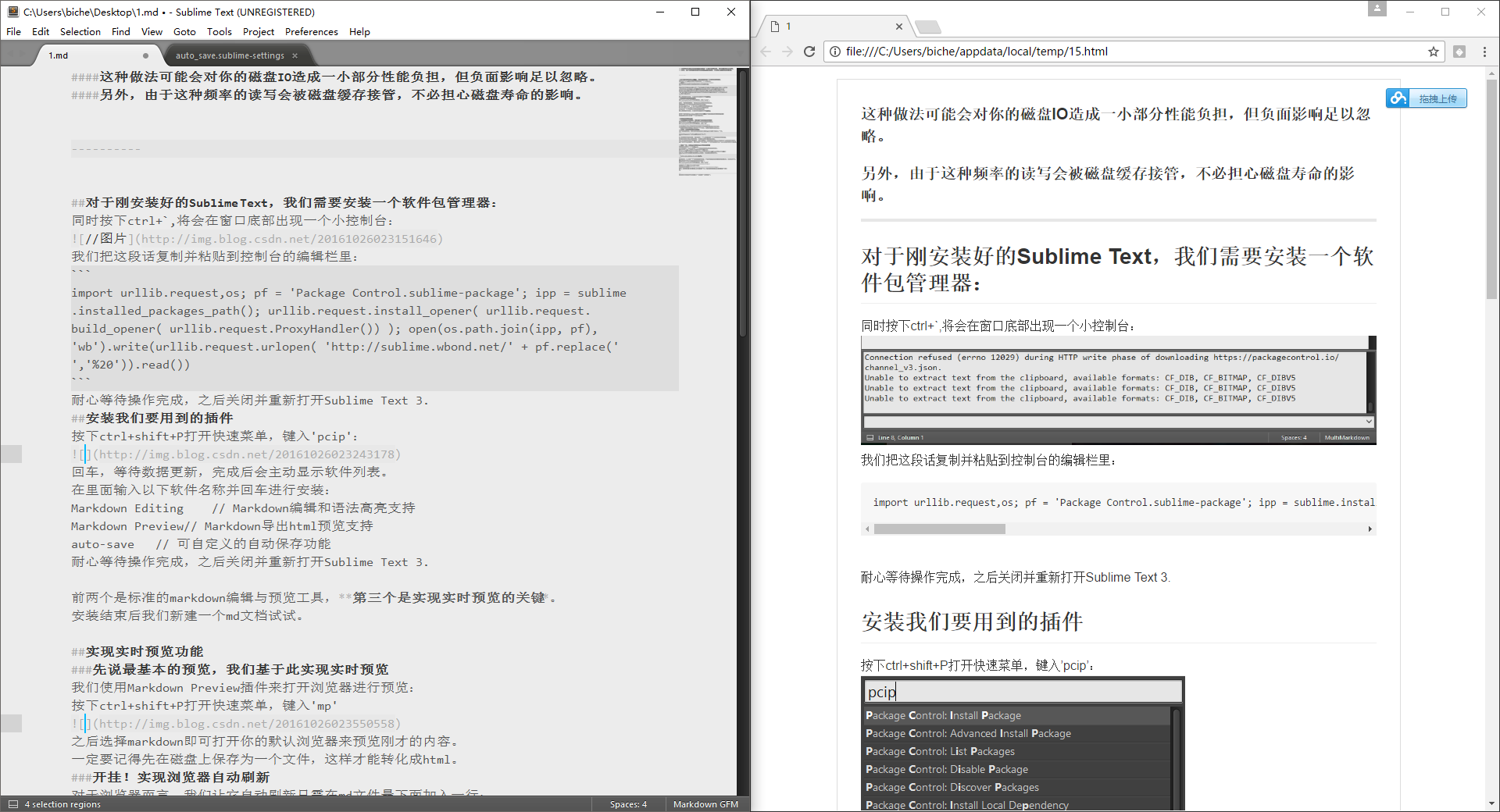Open the Markdown GFM syntax selector
This screenshot has height=812, width=1500.
705,804
